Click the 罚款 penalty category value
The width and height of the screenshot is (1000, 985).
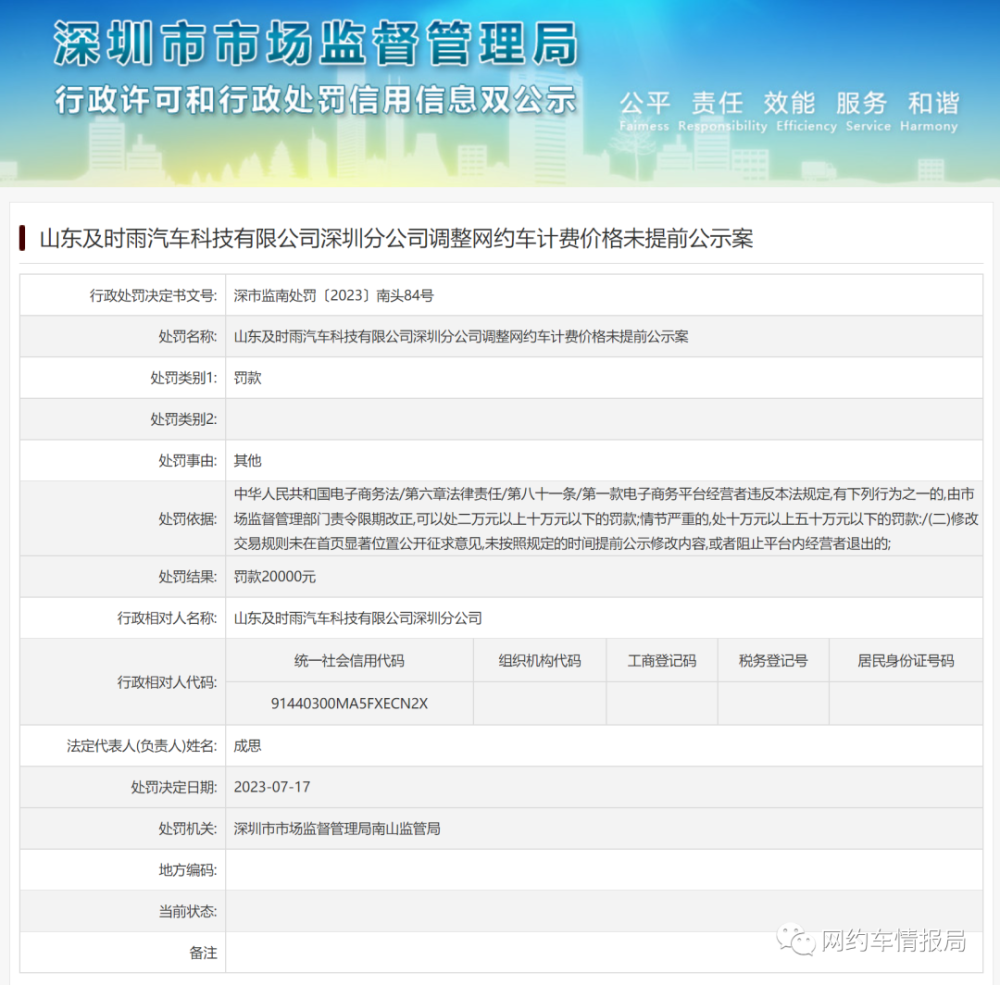pyautogui.click(x=247, y=378)
